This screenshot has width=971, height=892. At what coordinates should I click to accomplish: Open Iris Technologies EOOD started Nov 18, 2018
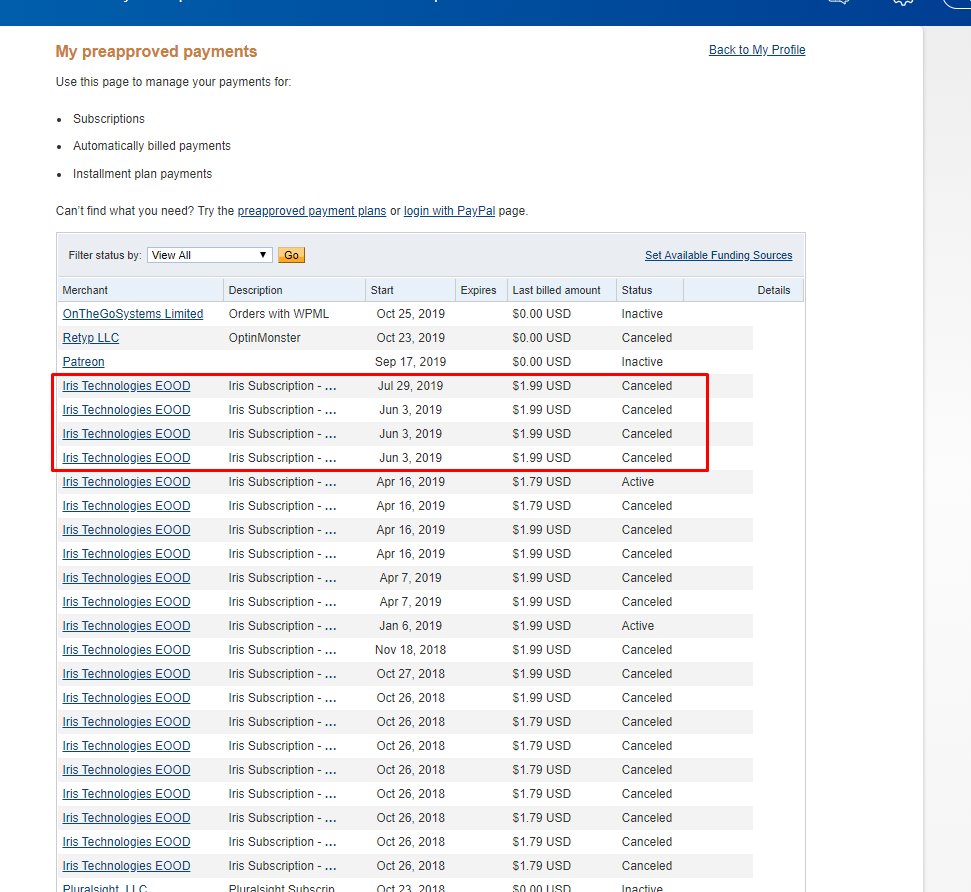[126, 650]
